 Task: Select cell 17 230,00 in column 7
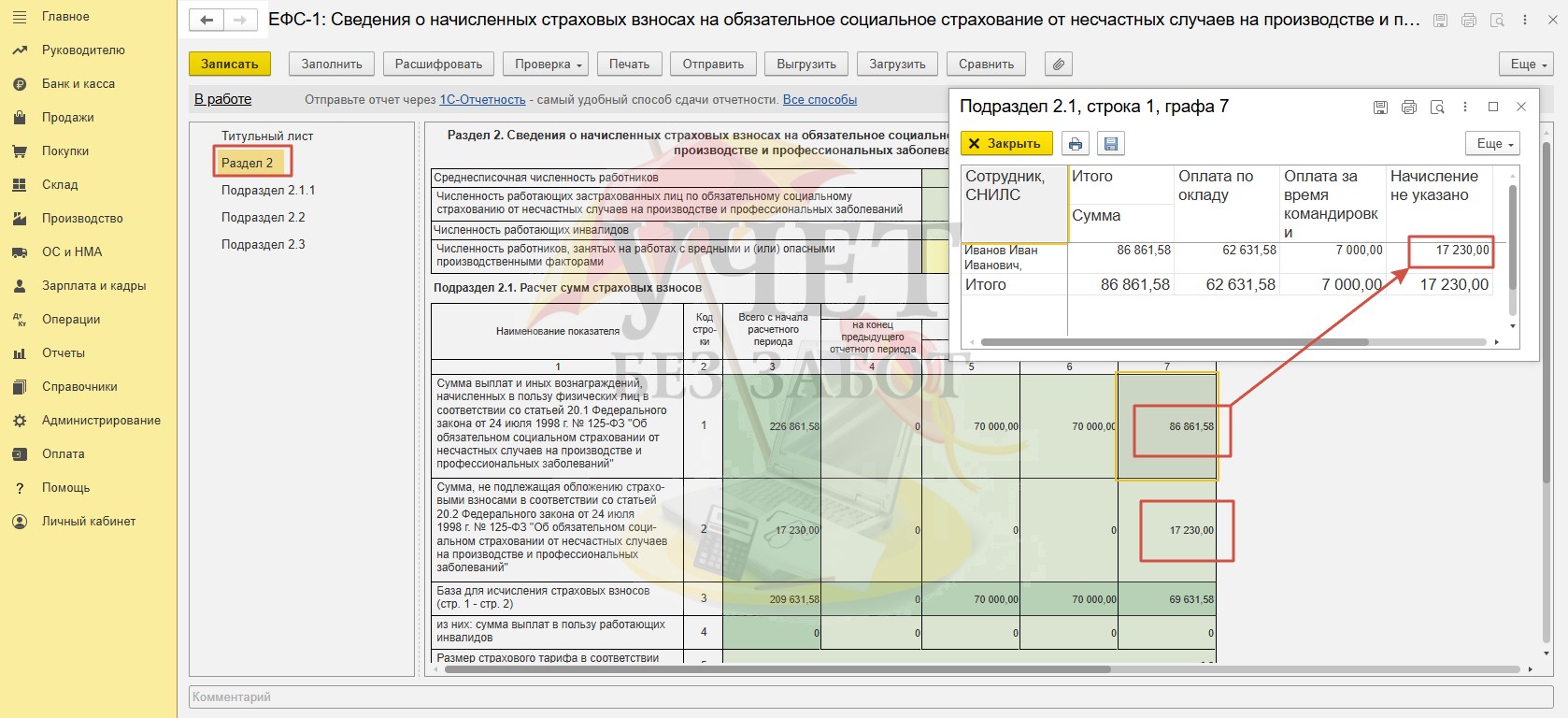pos(1167,531)
